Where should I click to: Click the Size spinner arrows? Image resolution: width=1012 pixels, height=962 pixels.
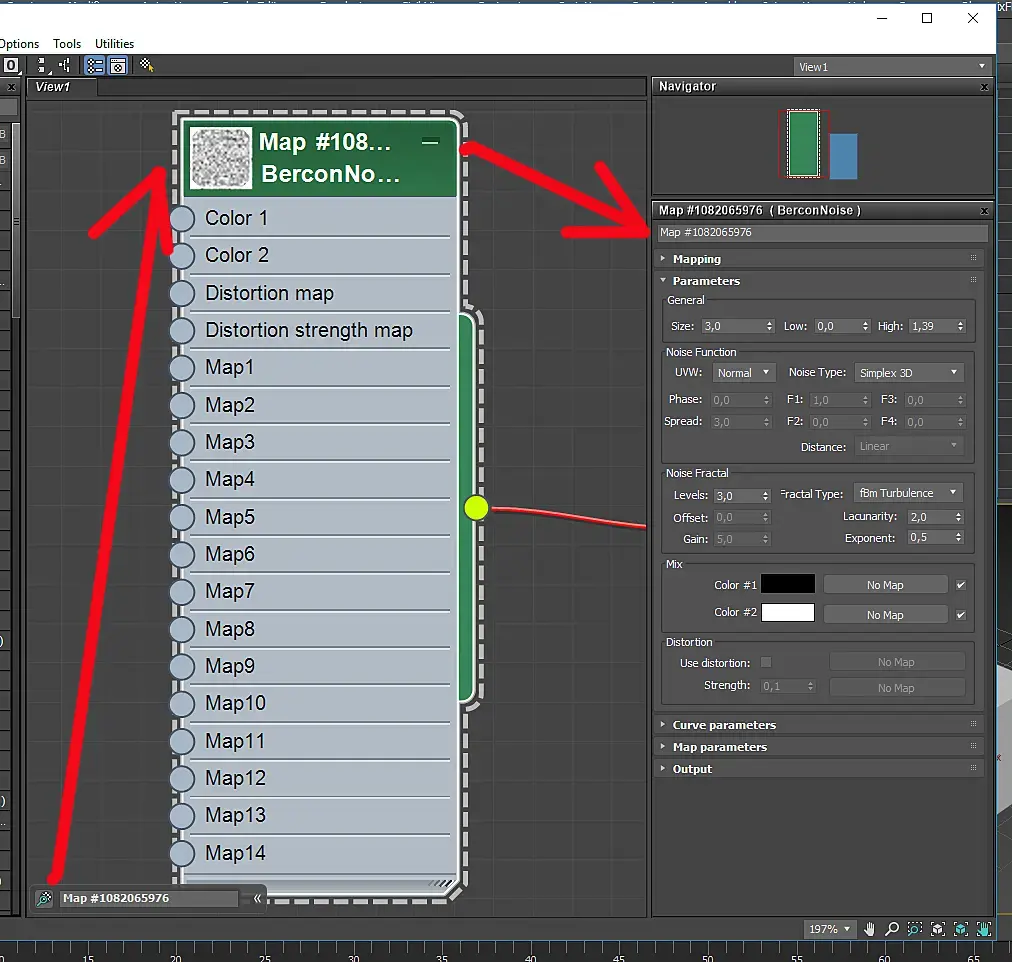coord(769,326)
